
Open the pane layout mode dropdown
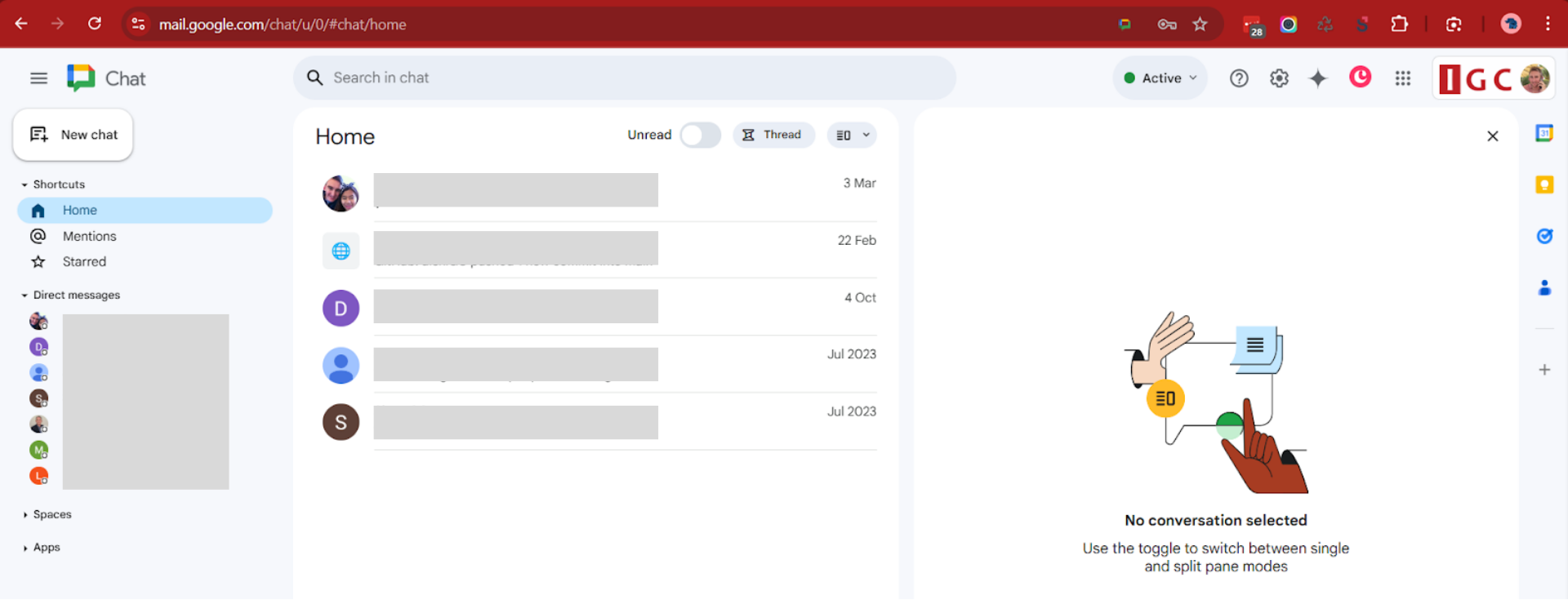pos(852,136)
